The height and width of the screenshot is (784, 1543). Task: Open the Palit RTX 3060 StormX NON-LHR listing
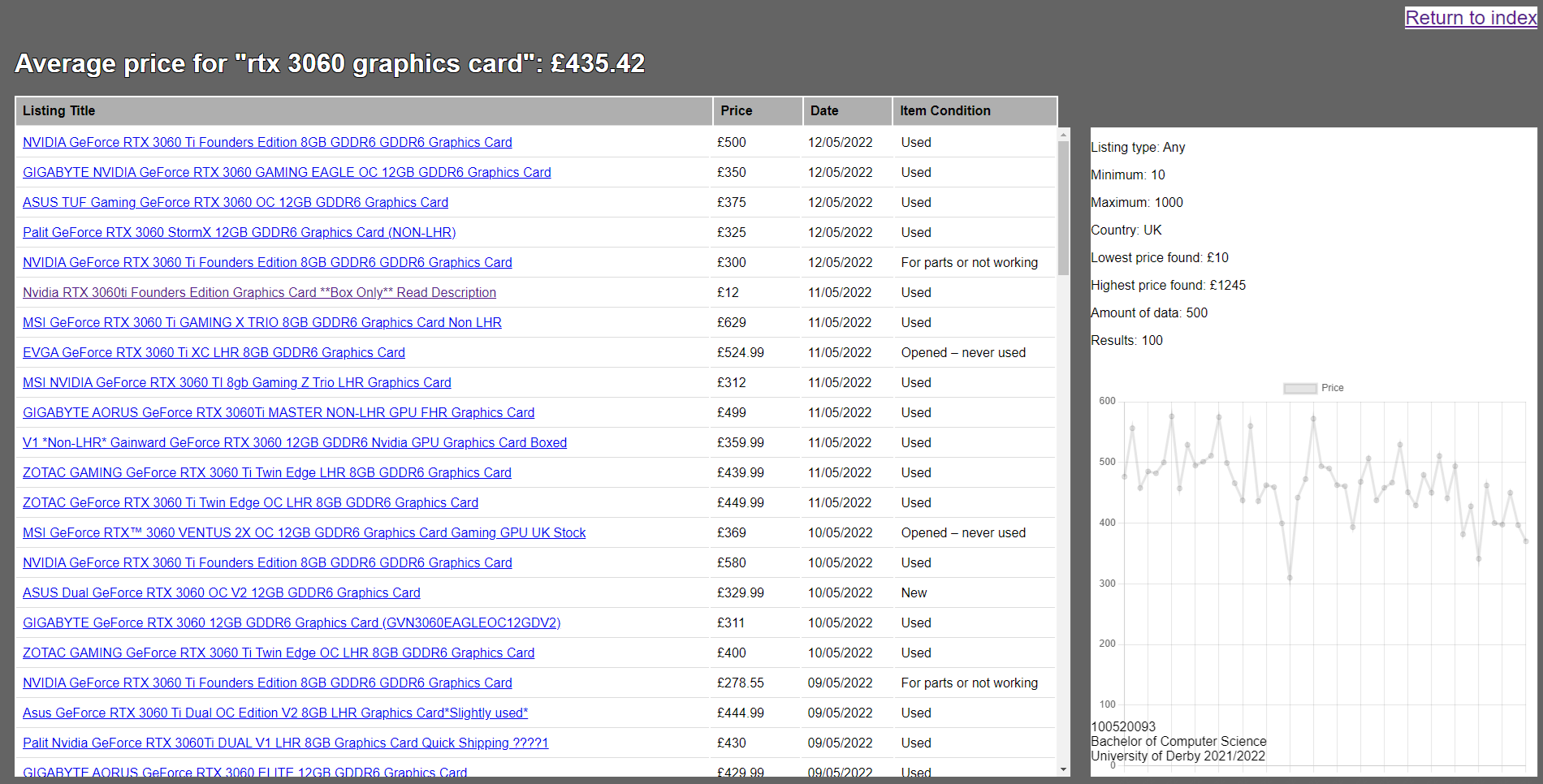click(239, 232)
